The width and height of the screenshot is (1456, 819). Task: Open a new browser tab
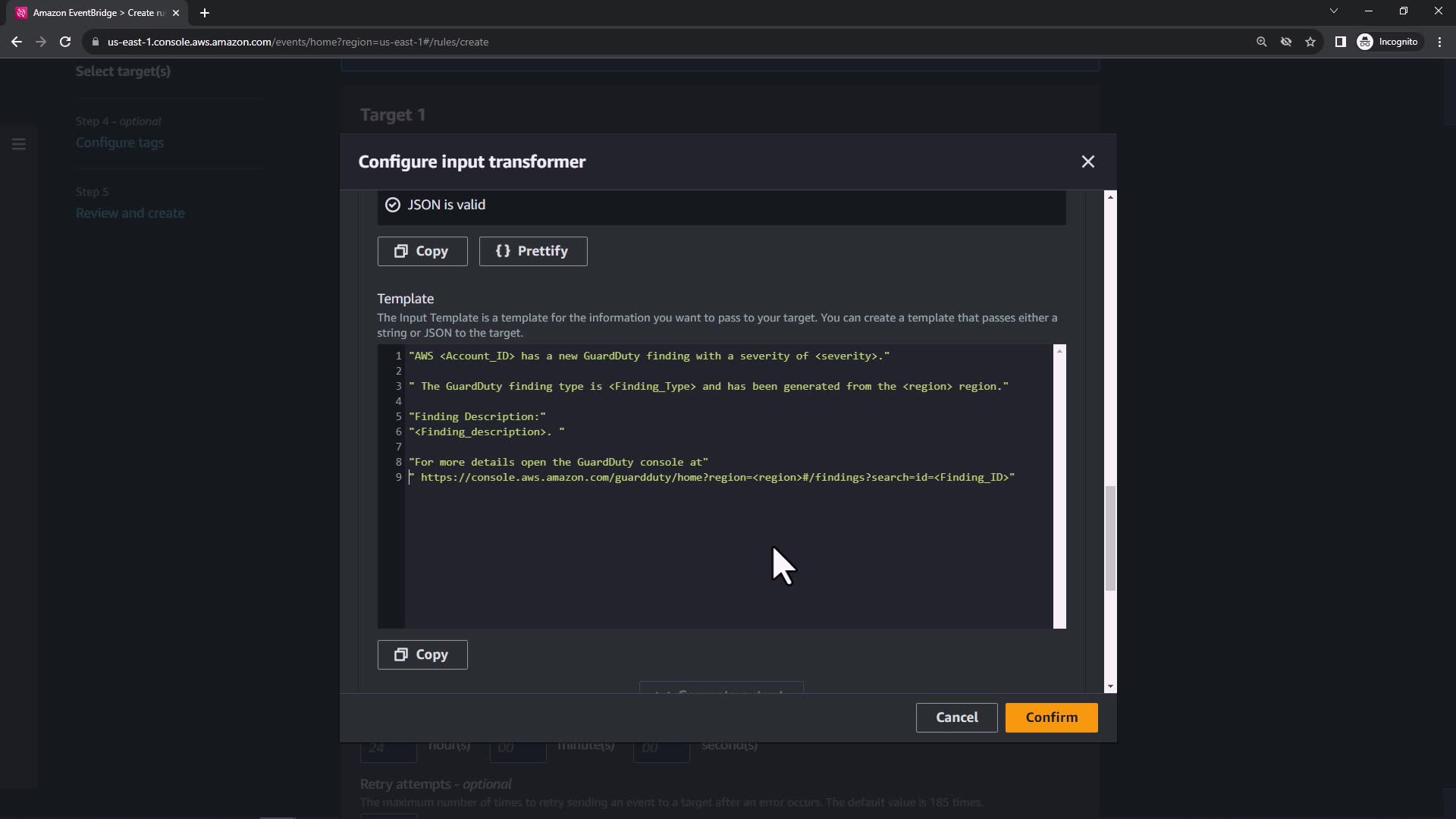click(x=204, y=13)
